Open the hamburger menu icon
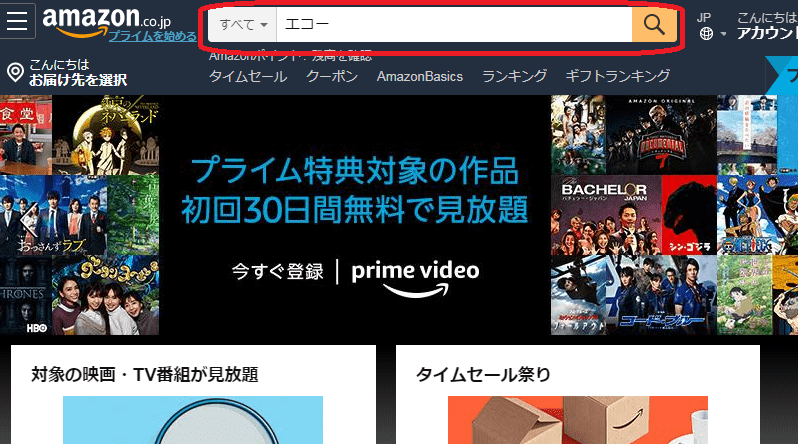798x444 pixels. click(17, 21)
